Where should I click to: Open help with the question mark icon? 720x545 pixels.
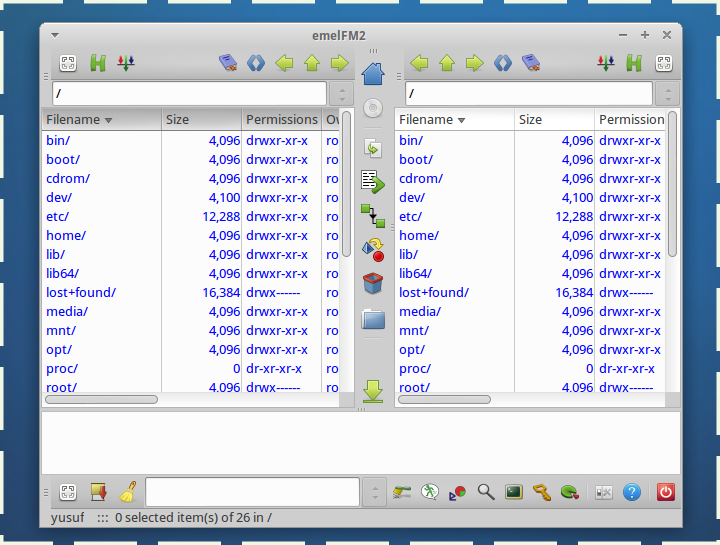click(x=632, y=492)
